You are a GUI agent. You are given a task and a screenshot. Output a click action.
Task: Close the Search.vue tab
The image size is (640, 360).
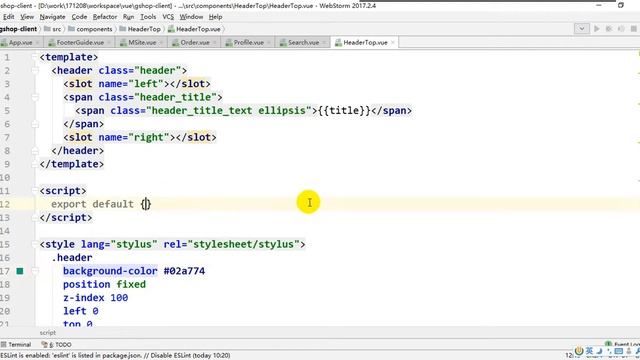click(x=324, y=42)
